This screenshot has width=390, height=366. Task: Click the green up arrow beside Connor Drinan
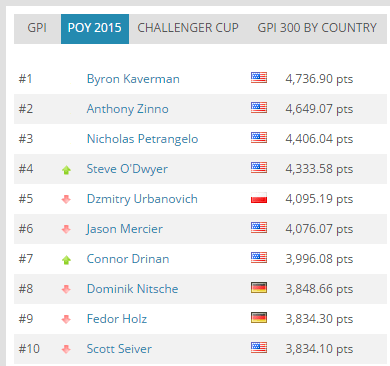(66, 260)
